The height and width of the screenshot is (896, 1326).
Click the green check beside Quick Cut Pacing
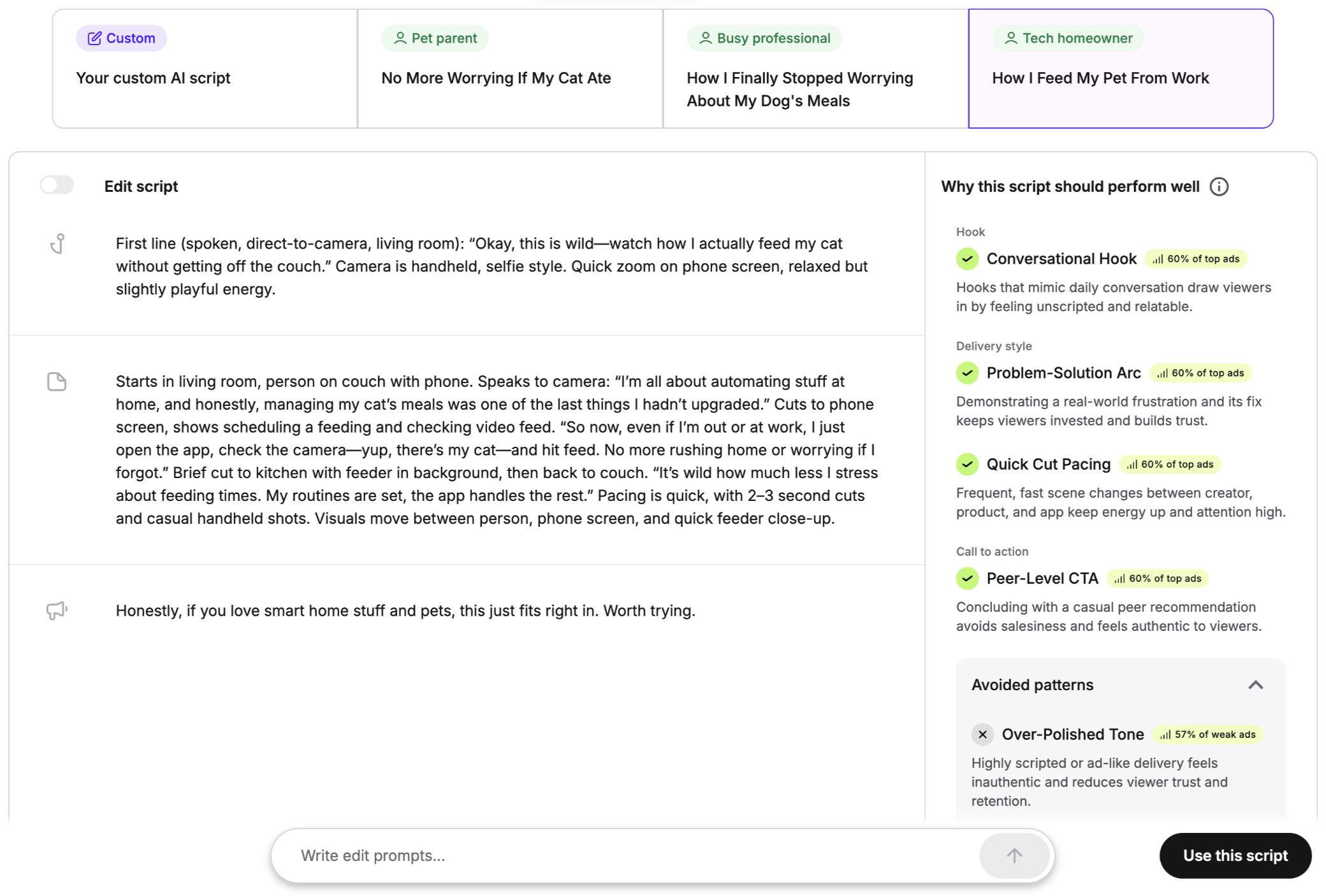coord(967,464)
